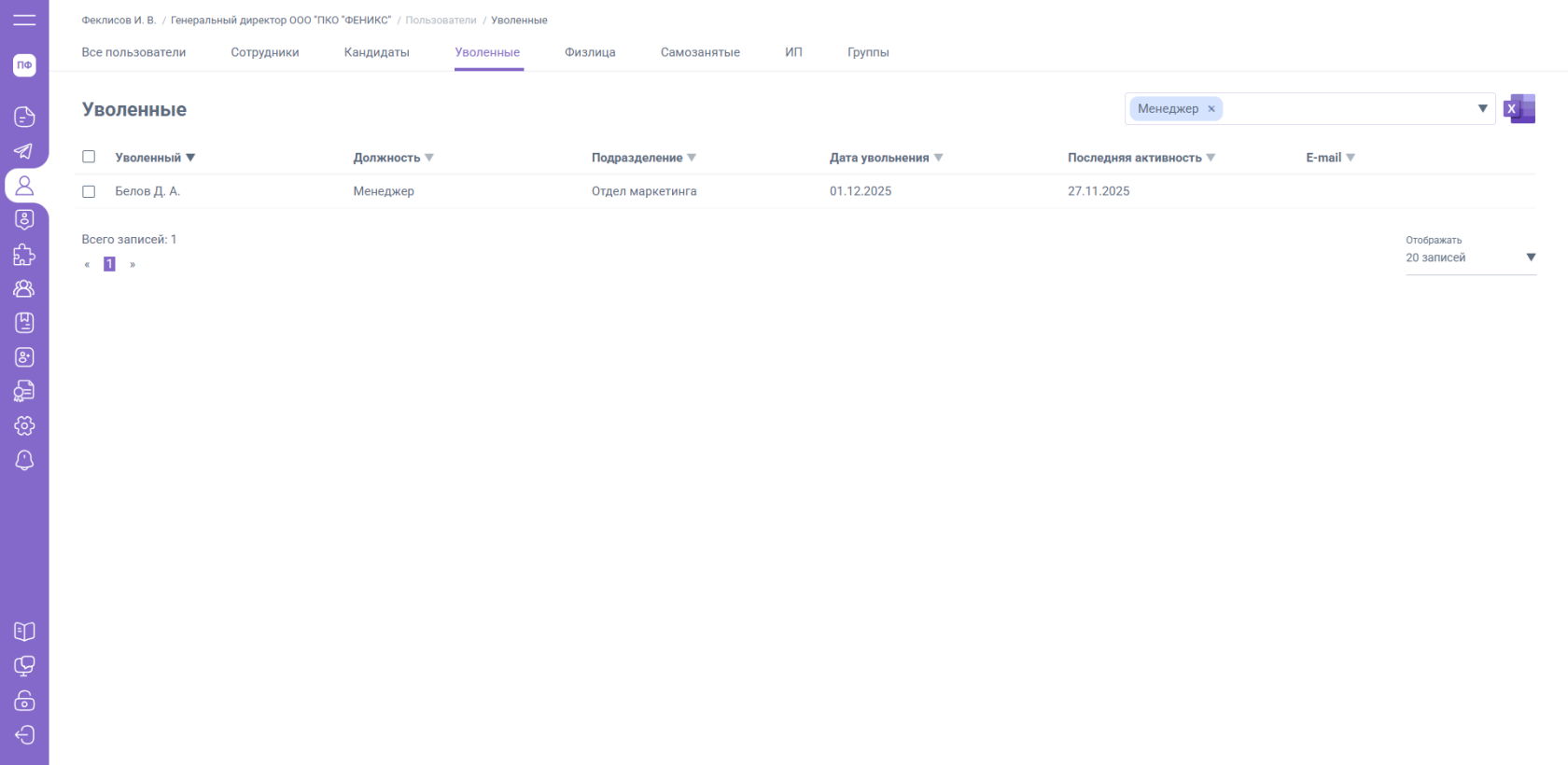Select the checkbox for Белов Д. А.
Screen dimensions: 1568x765
pos(89,191)
